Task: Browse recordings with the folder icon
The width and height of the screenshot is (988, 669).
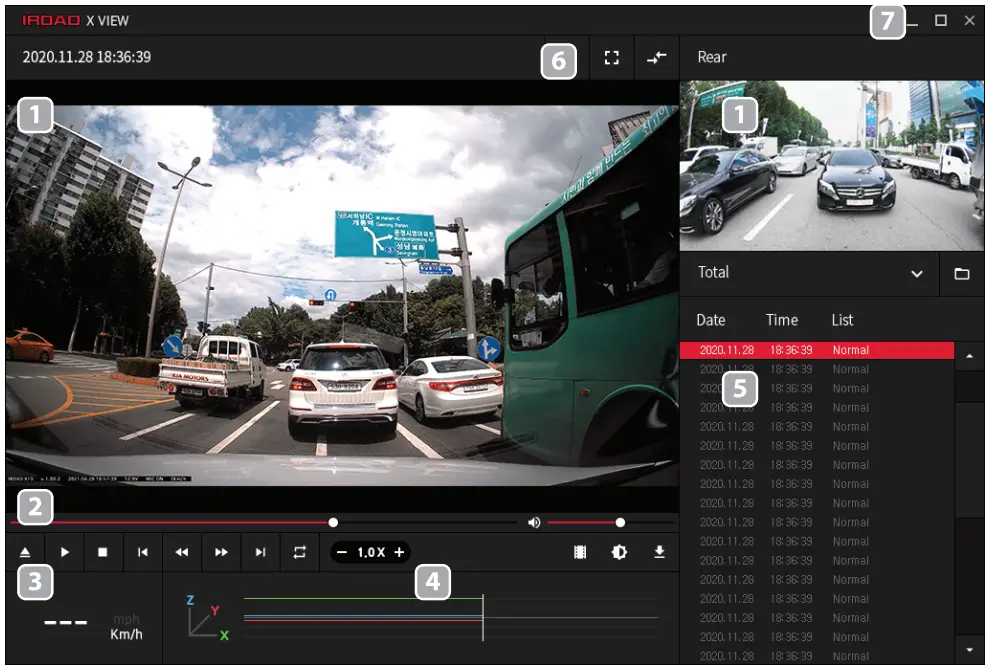Action: pyautogui.click(x=961, y=272)
